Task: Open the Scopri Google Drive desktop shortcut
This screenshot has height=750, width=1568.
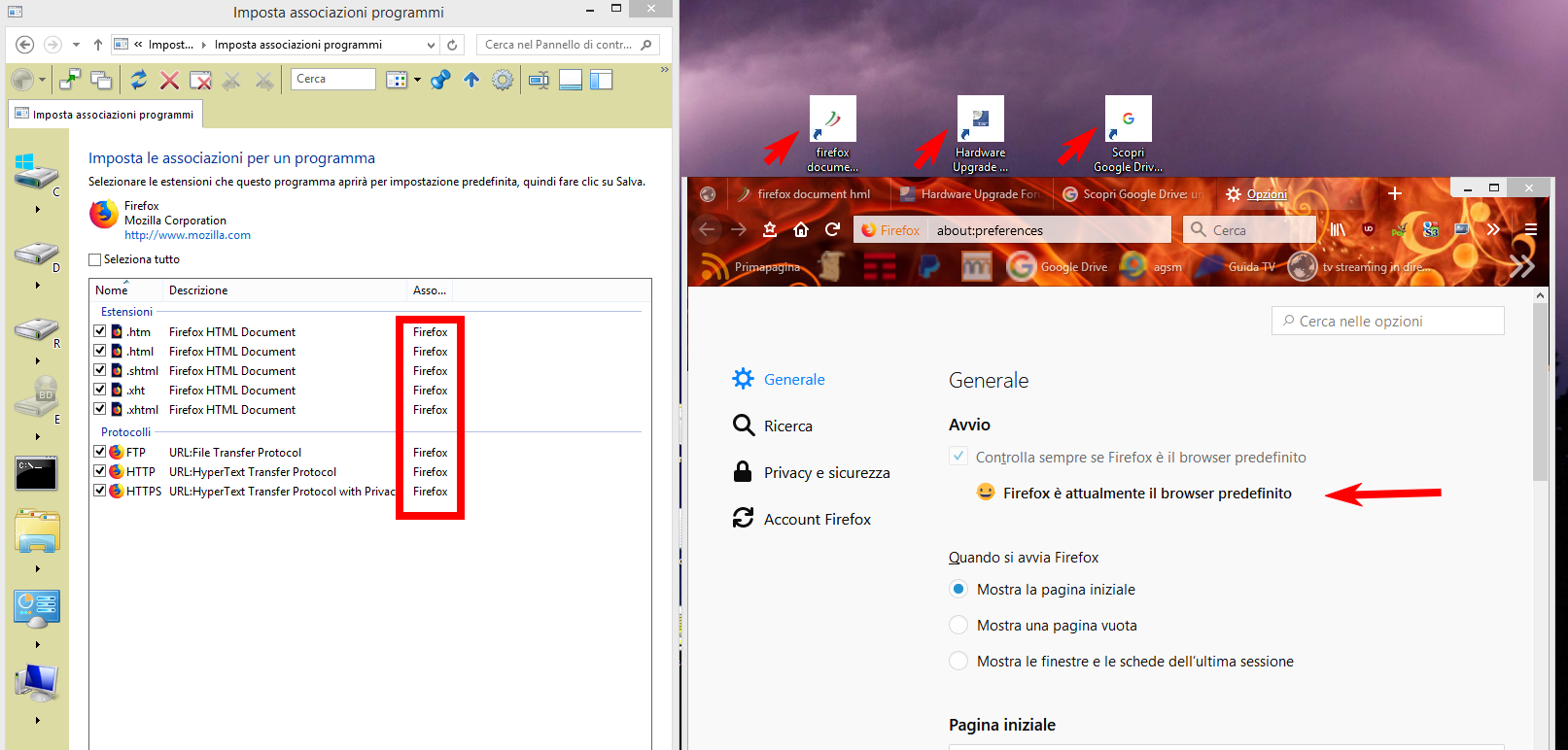Action: coord(1129,135)
